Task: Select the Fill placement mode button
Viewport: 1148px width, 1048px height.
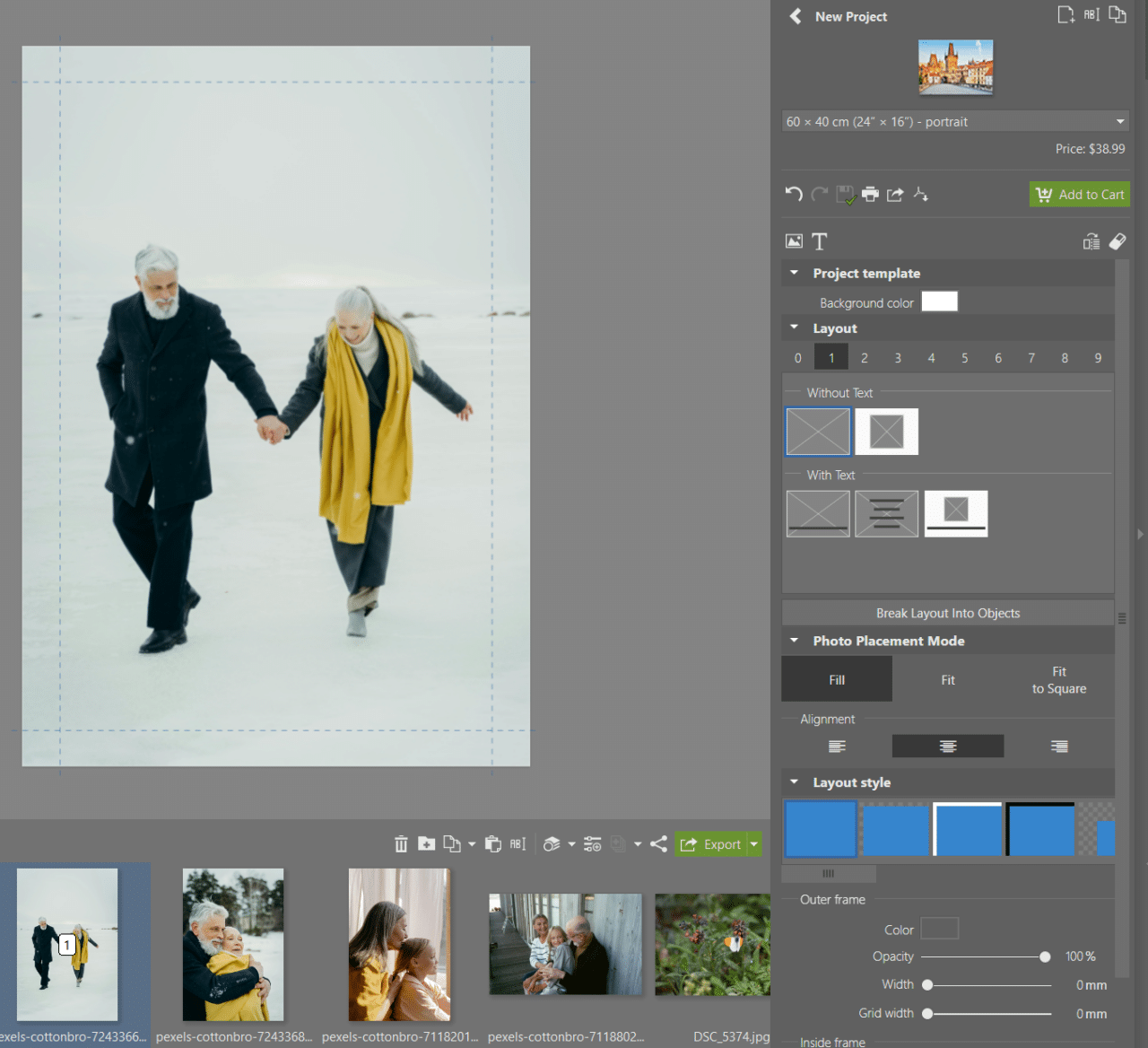Action: click(x=837, y=679)
